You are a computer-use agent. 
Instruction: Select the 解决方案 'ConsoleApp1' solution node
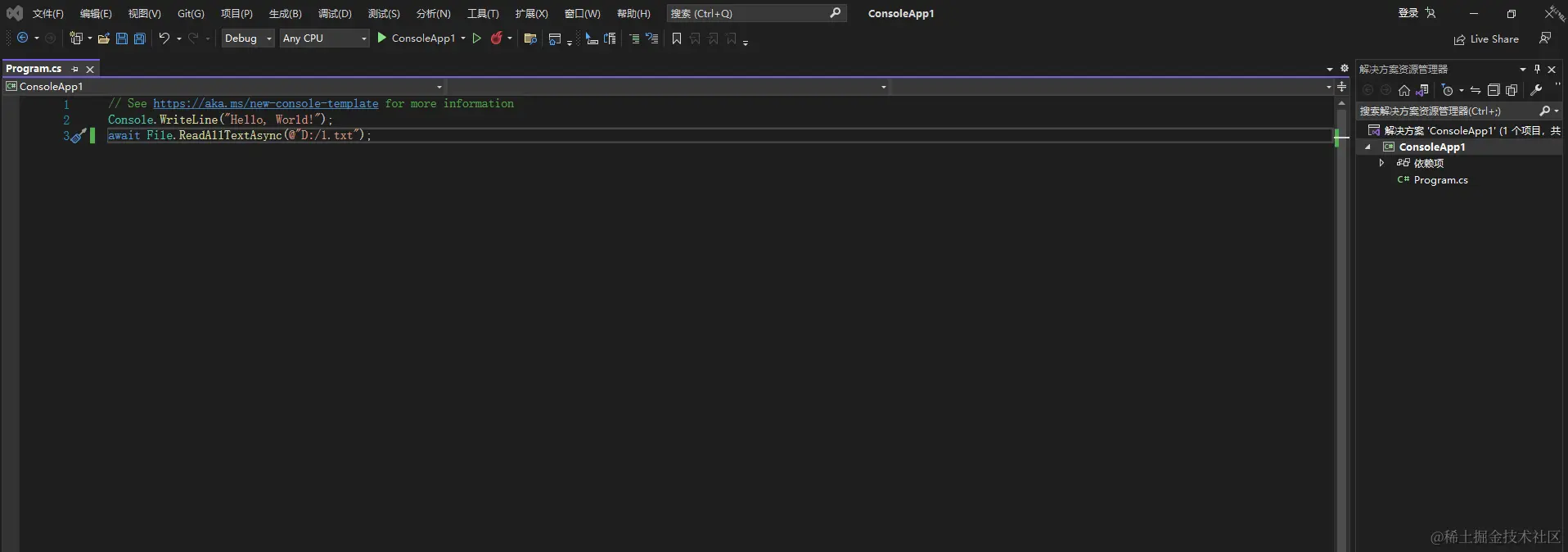pos(1465,131)
